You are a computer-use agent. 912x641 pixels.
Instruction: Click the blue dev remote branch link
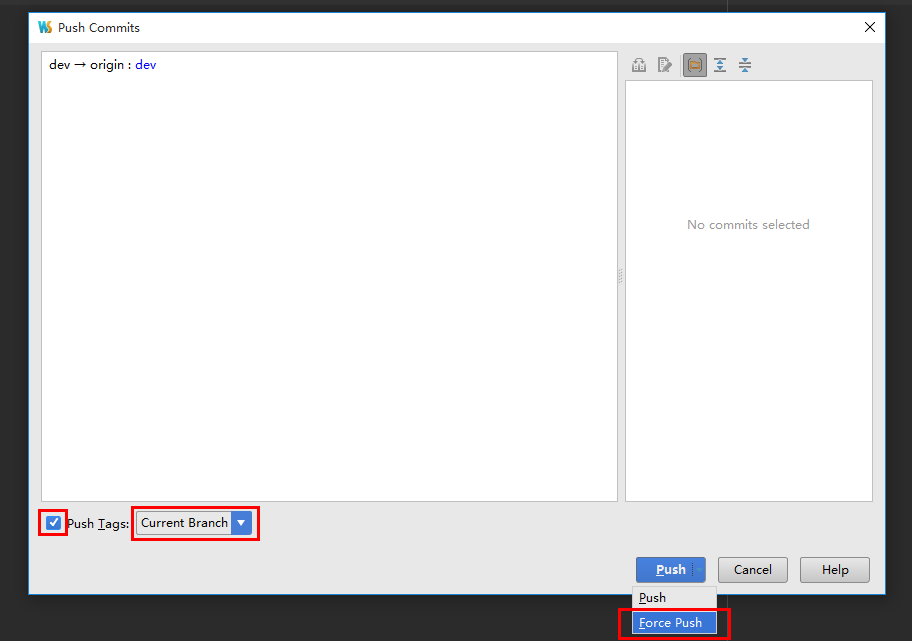145,65
